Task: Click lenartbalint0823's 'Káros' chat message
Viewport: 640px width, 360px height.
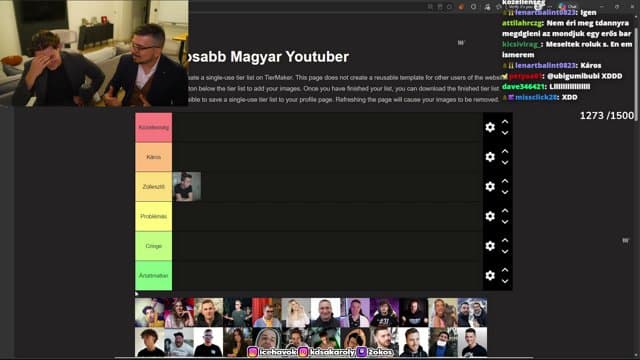Action: click(591, 65)
